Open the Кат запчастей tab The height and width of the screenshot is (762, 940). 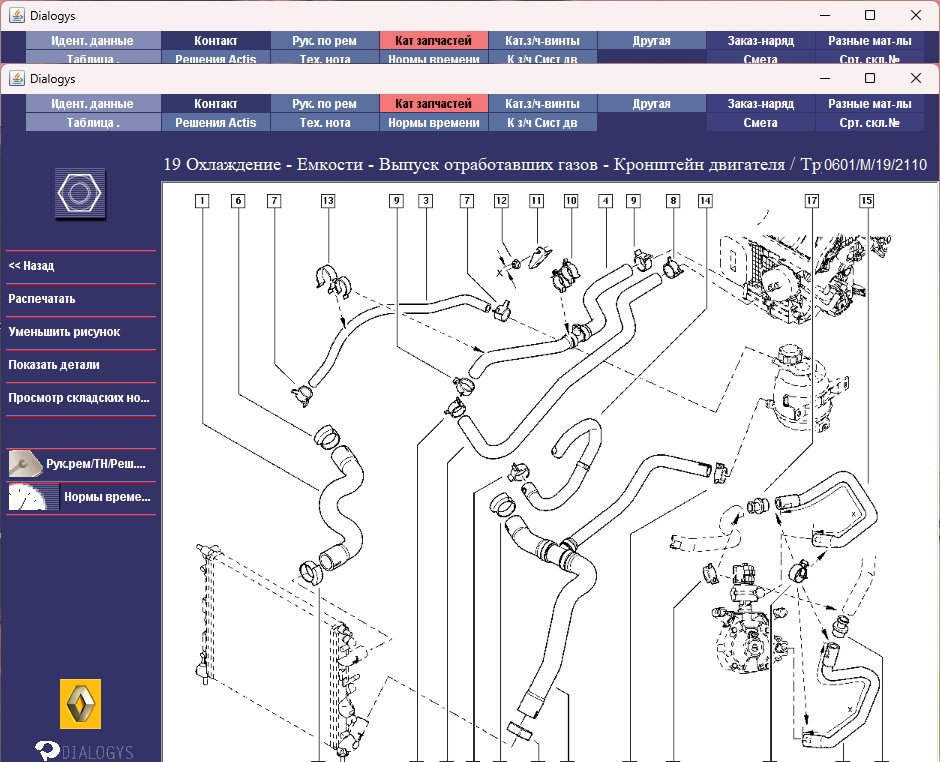tap(433, 104)
